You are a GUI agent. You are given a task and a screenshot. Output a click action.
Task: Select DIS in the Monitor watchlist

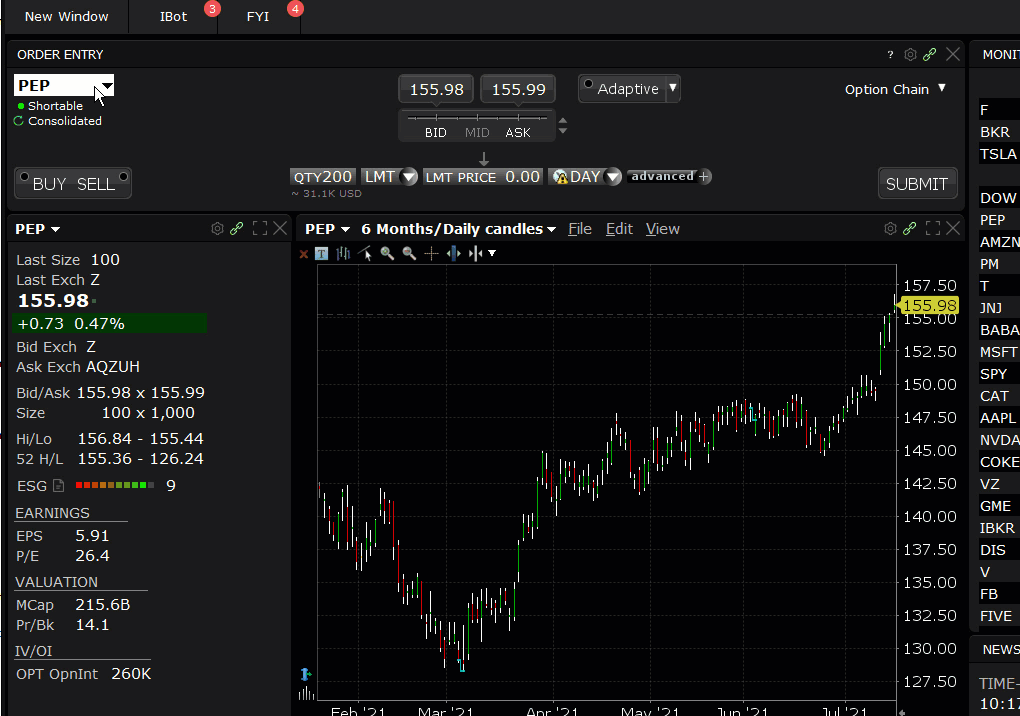999,550
